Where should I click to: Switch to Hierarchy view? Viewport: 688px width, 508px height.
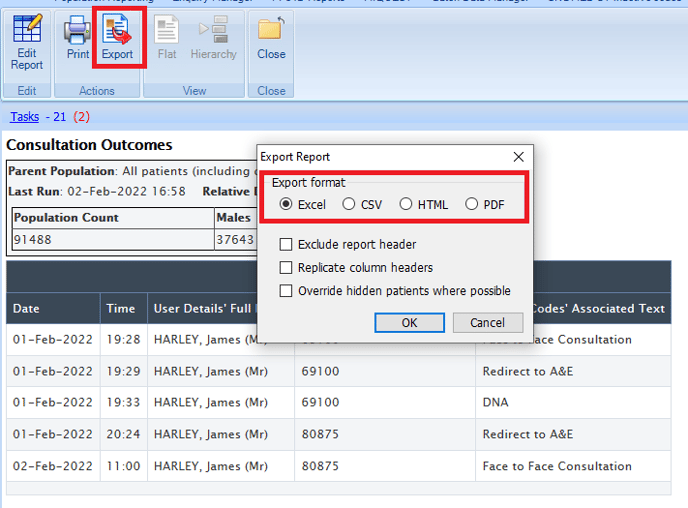[213, 40]
